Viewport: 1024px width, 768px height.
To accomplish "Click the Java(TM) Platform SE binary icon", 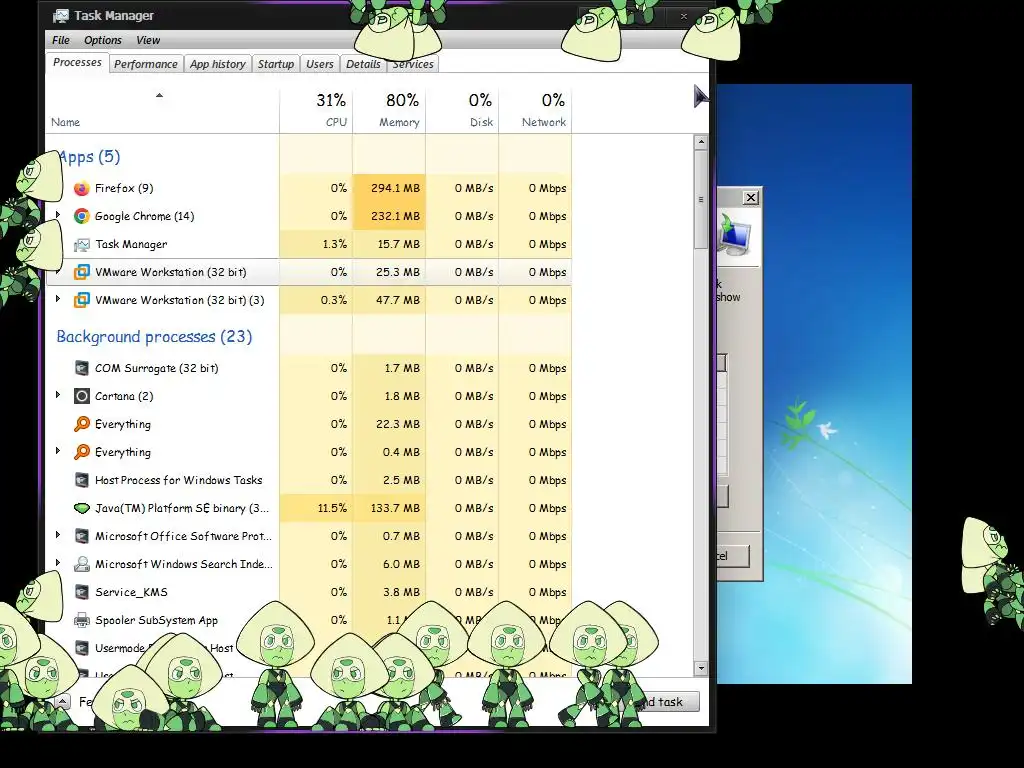I will (x=82, y=508).
